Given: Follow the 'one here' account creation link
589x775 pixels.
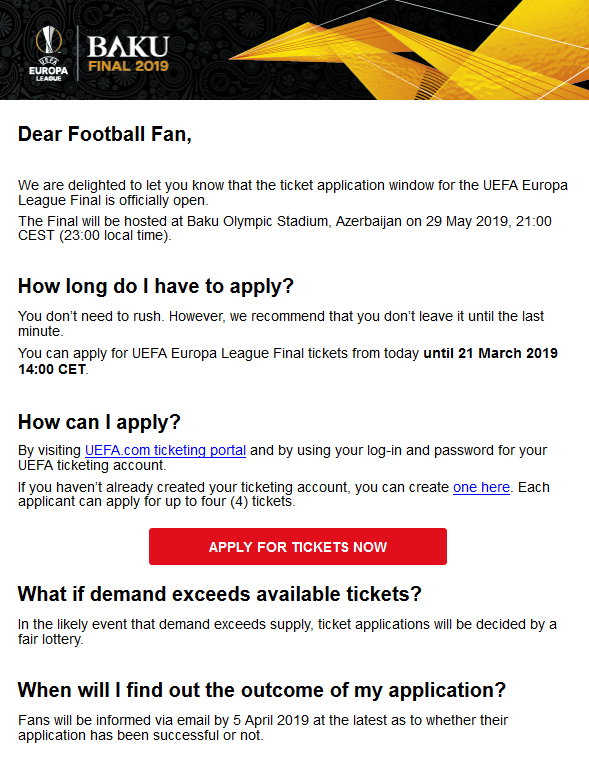Looking at the screenshot, I should click(481, 487).
